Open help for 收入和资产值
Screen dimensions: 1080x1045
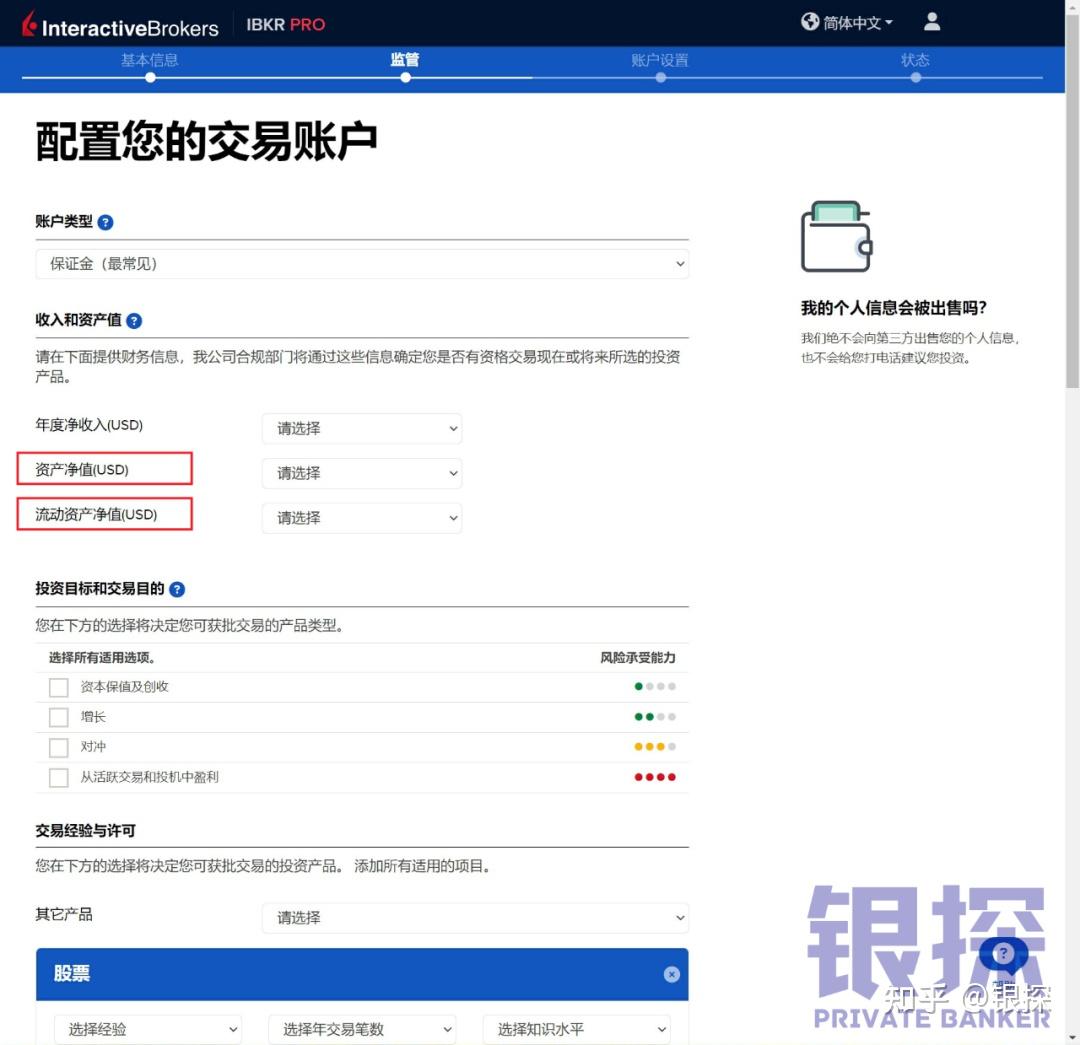[134, 321]
